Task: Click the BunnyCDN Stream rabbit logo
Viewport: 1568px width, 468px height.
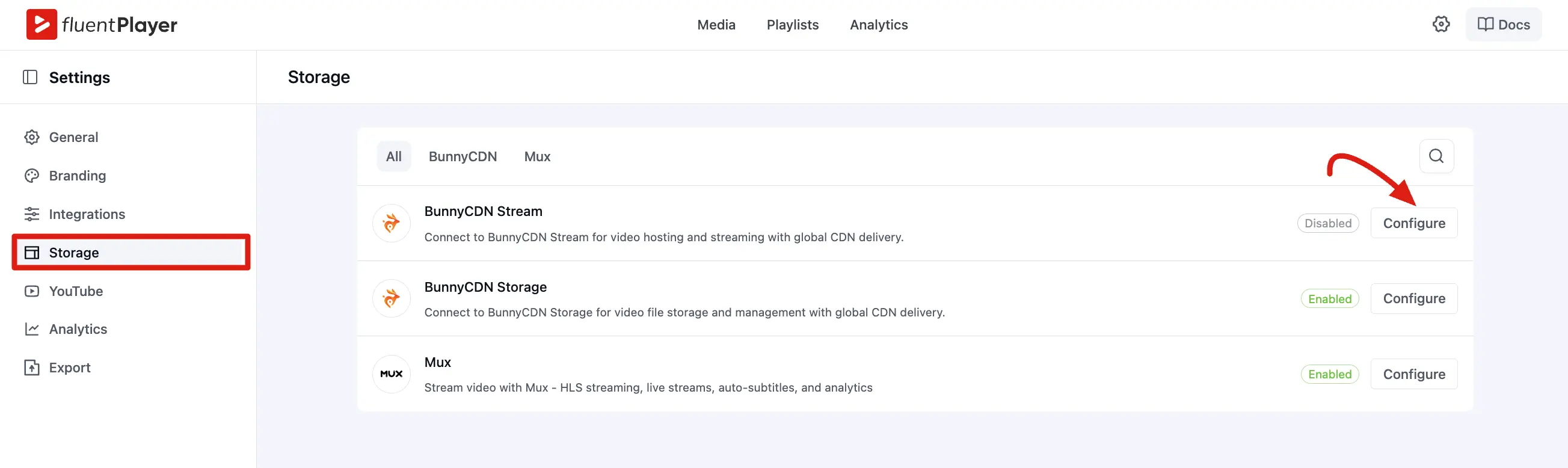Action: tap(392, 223)
